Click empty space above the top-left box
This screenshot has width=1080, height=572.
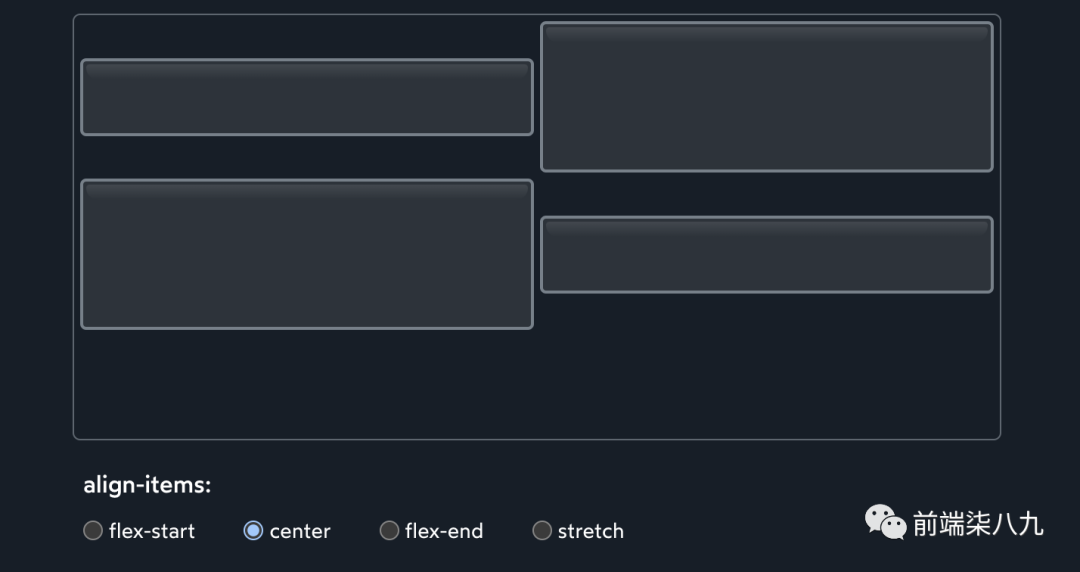[x=307, y=37]
